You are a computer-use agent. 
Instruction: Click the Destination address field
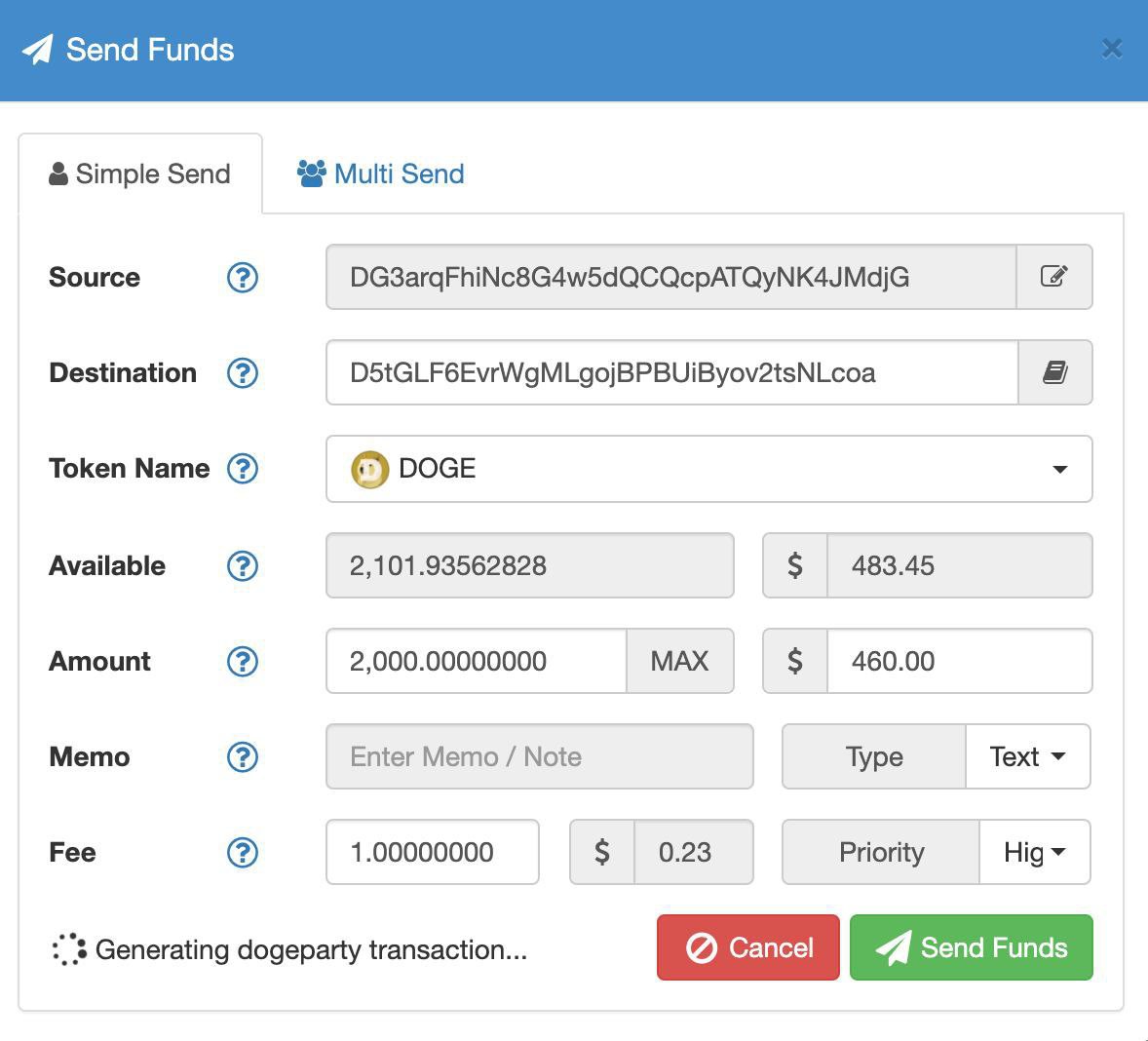[672, 372]
